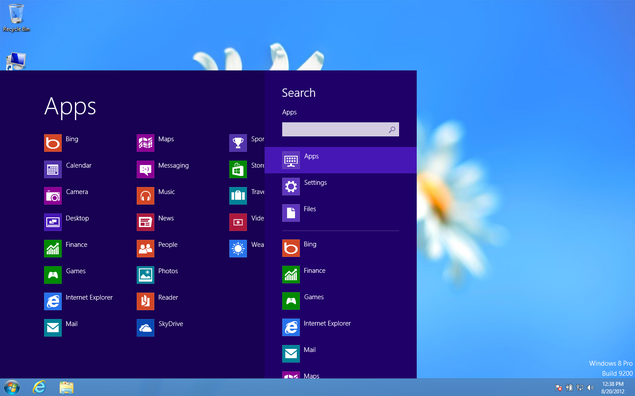Choose Mail in the Search panel

pyautogui.click(x=299, y=353)
